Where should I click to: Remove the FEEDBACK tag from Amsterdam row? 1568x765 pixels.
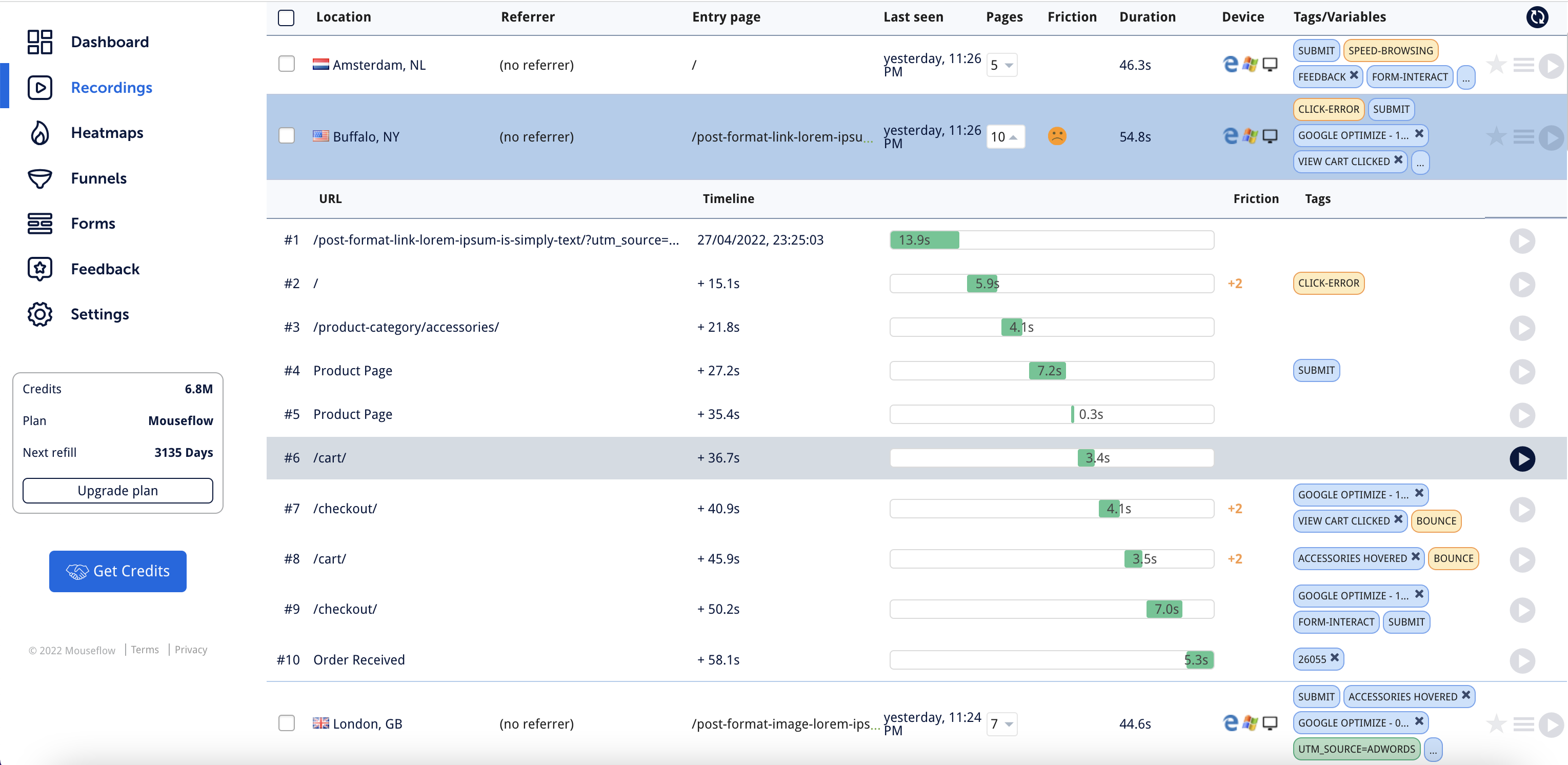pyautogui.click(x=1354, y=75)
